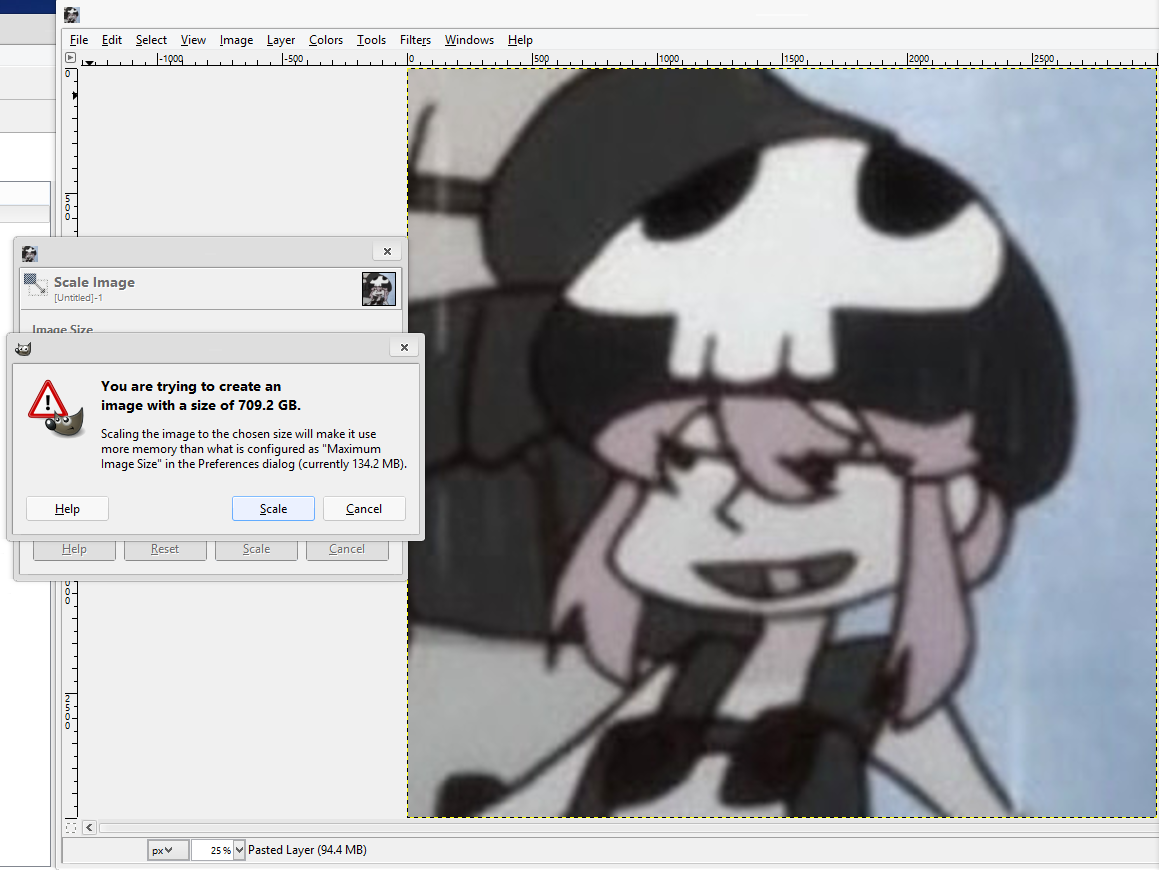
Task: Cancel the 709.2 GB warning dialog
Action: [364, 509]
